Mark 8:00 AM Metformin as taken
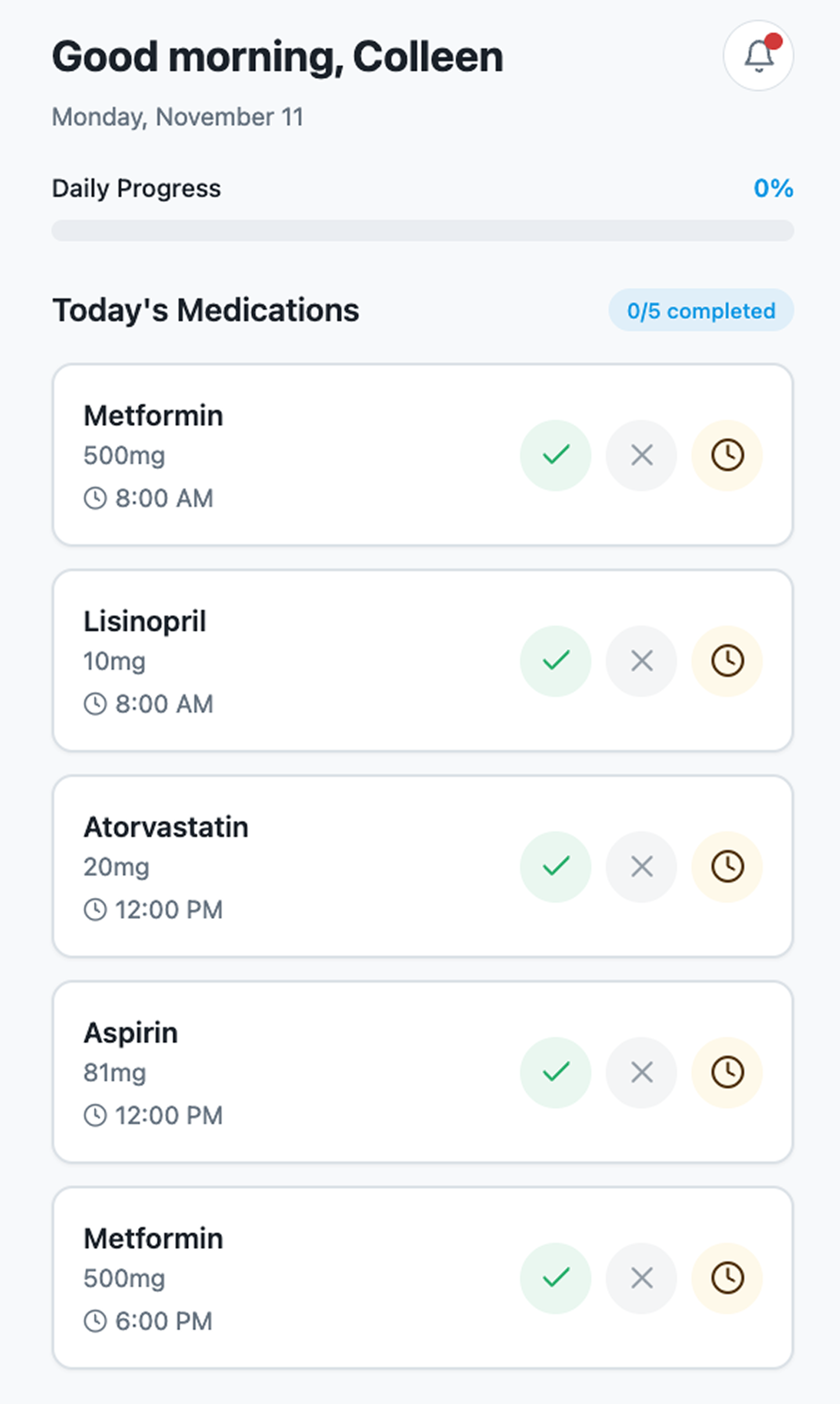Image resolution: width=840 pixels, height=1404 pixels. point(555,455)
